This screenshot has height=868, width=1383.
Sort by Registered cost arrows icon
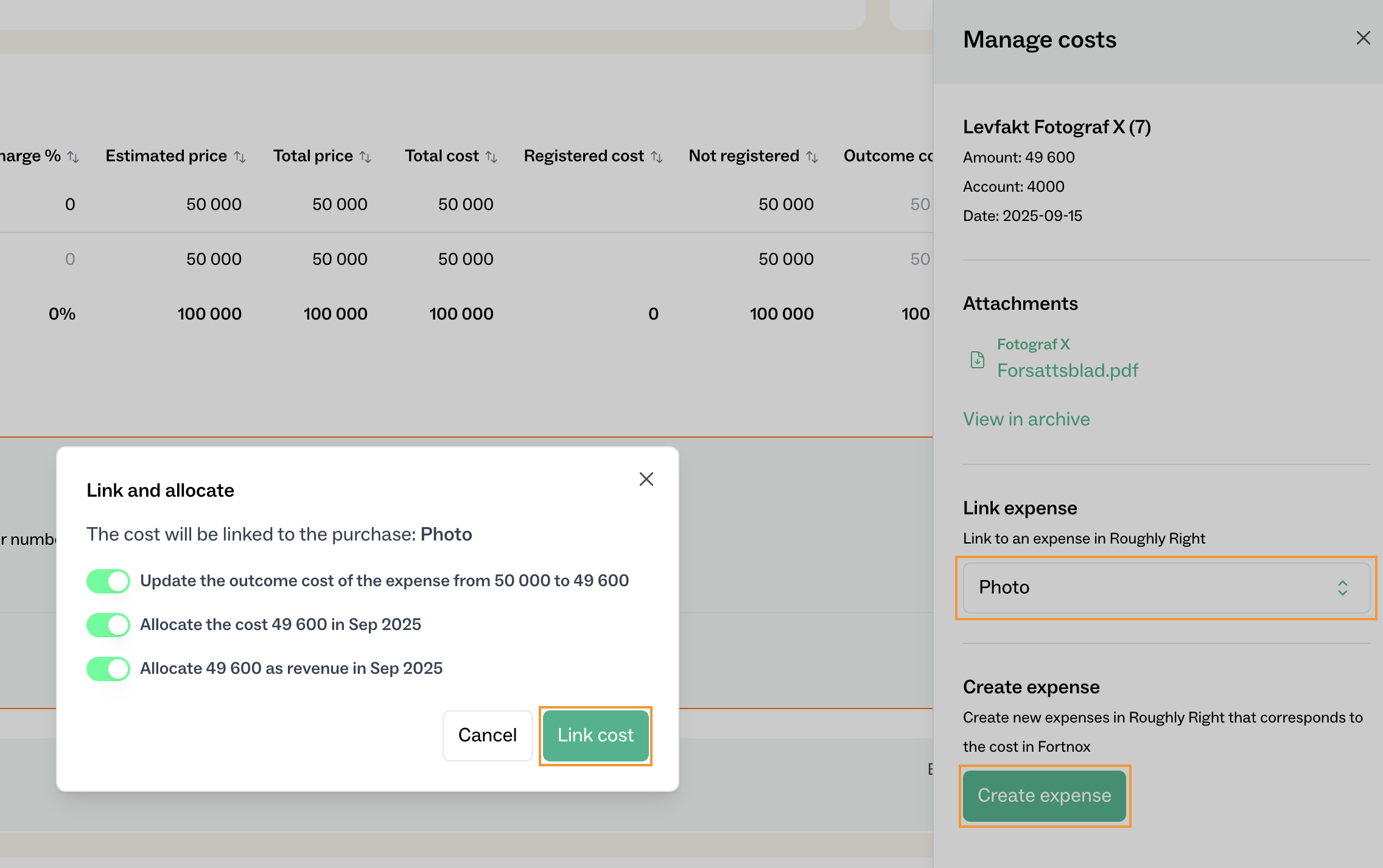(656, 157)
